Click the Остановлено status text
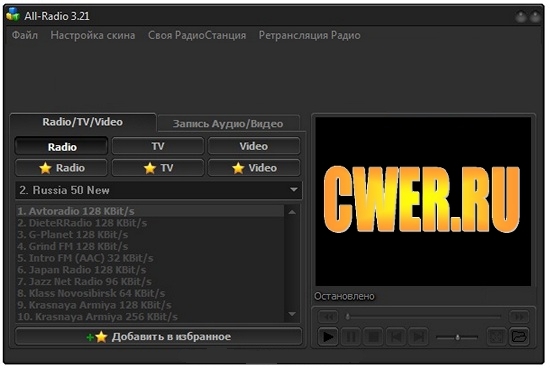This screenshot has width=550, height=368. [x=344, y=296]
